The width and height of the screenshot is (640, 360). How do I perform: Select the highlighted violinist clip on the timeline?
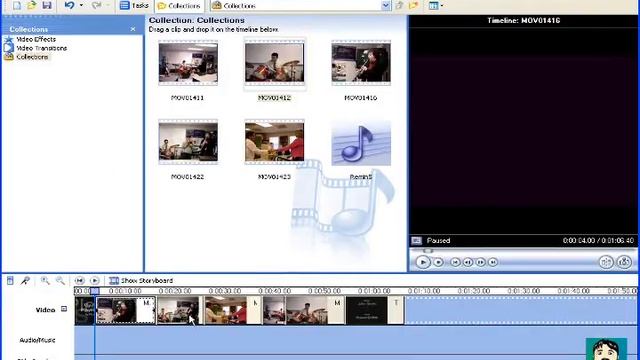tap(126, 311)
